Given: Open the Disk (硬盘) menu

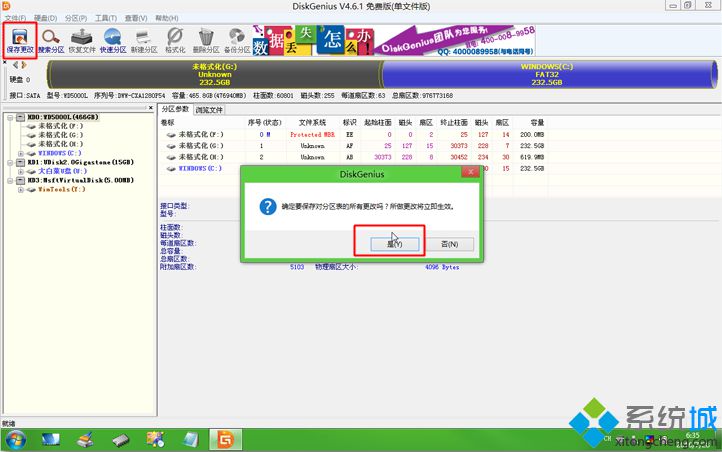Looking at the screenshot, I should tap(45, 18).
